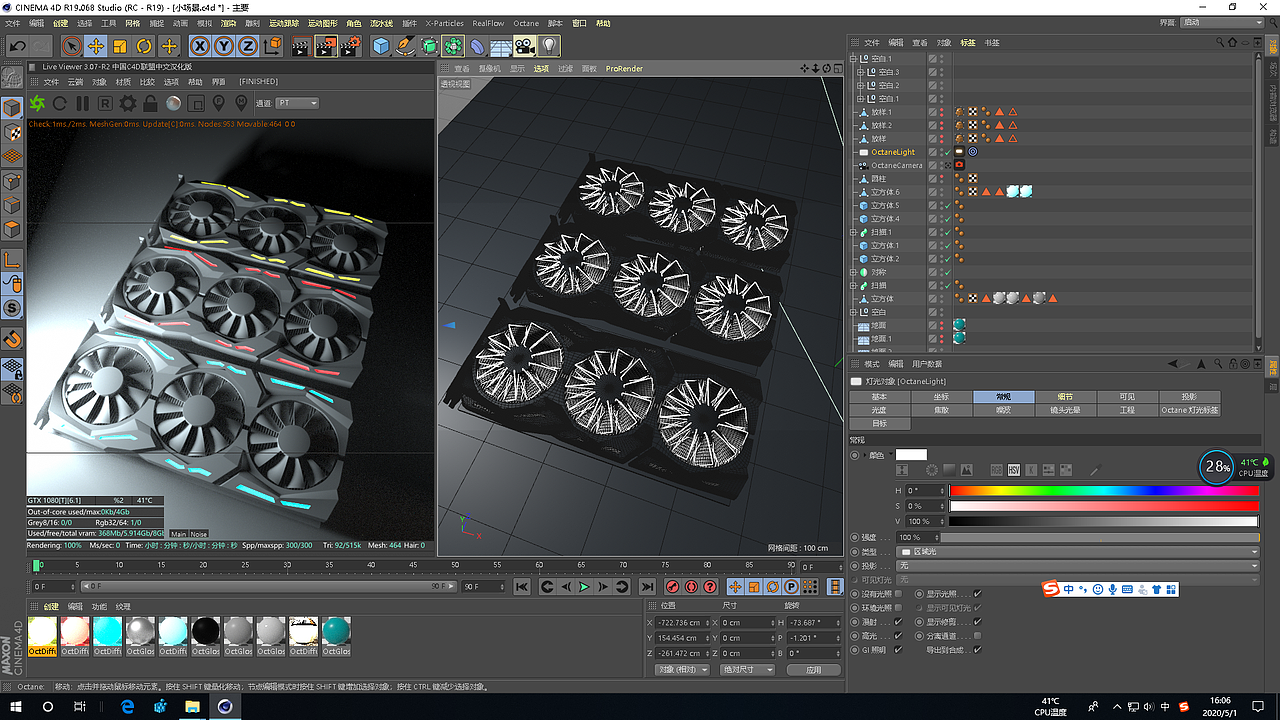Start Octane Live Viewer render

pos(37,103)
